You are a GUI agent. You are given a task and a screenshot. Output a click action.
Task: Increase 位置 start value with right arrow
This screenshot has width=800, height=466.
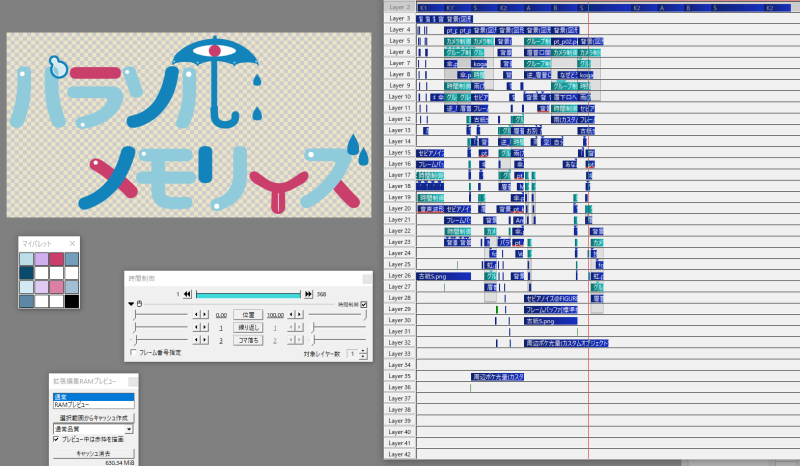pos(205,314)
